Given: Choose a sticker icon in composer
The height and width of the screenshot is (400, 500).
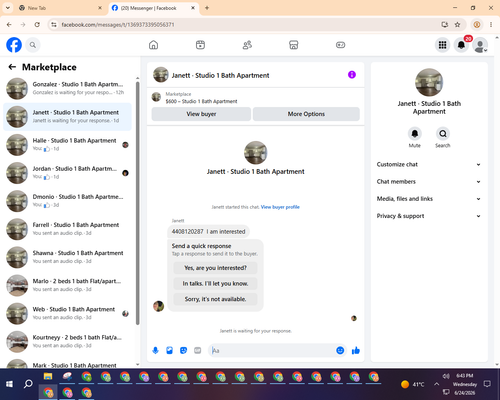Looking at the screenshot, I should [x=183, y=350].
